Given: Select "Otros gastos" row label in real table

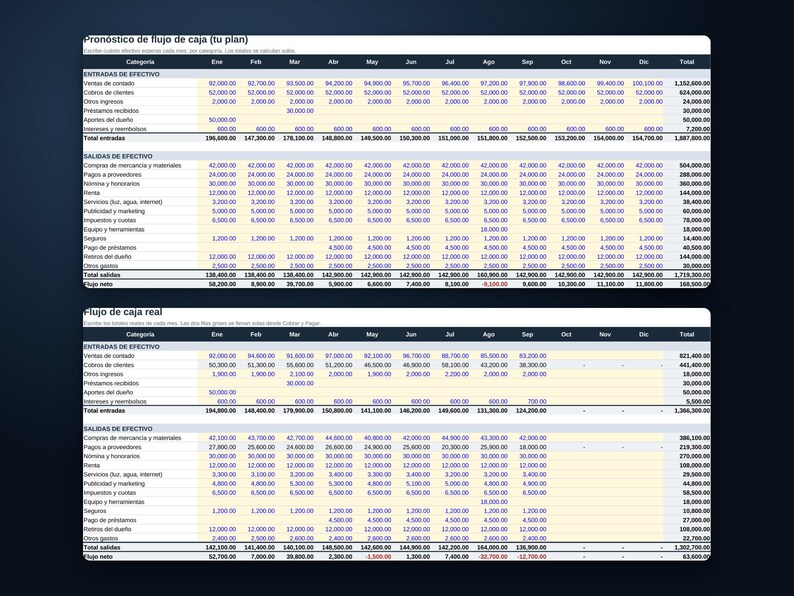Looking at the screenshot, I should [101, 538].
